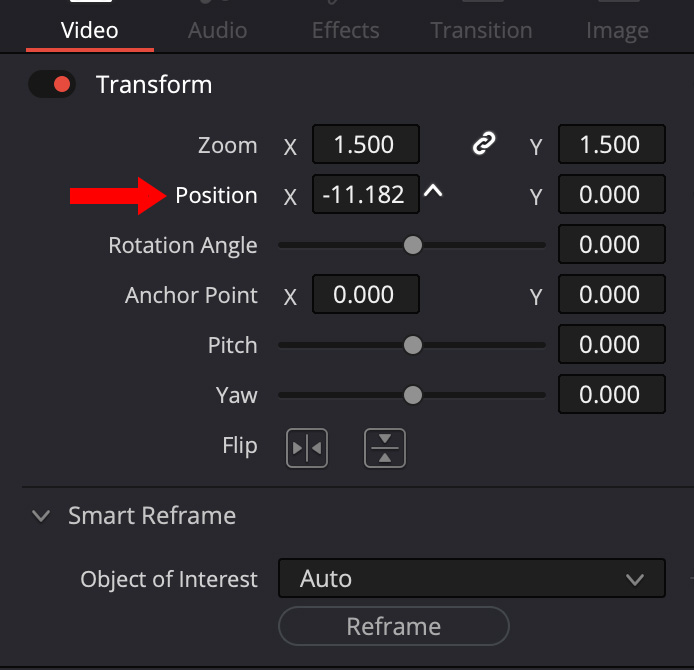
Task: Click the Pitch slider handle
Action: pos(412,345)
